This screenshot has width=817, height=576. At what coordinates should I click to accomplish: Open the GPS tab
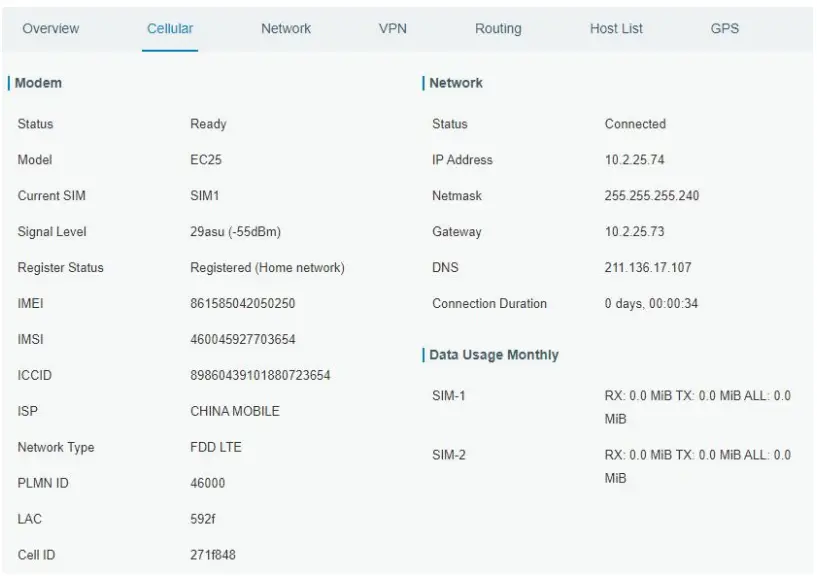pyautogui.click(x=724, y=29)
